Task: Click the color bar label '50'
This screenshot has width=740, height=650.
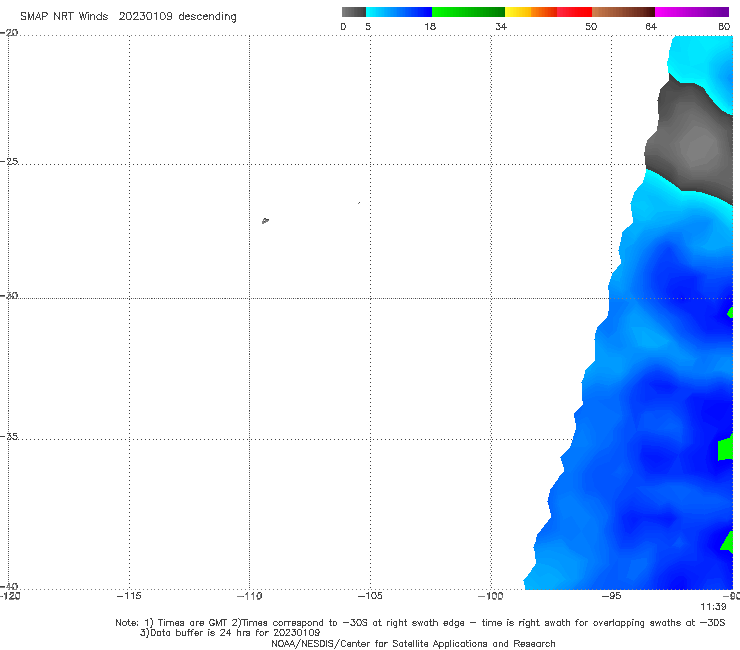Action: tap(591, 26)
